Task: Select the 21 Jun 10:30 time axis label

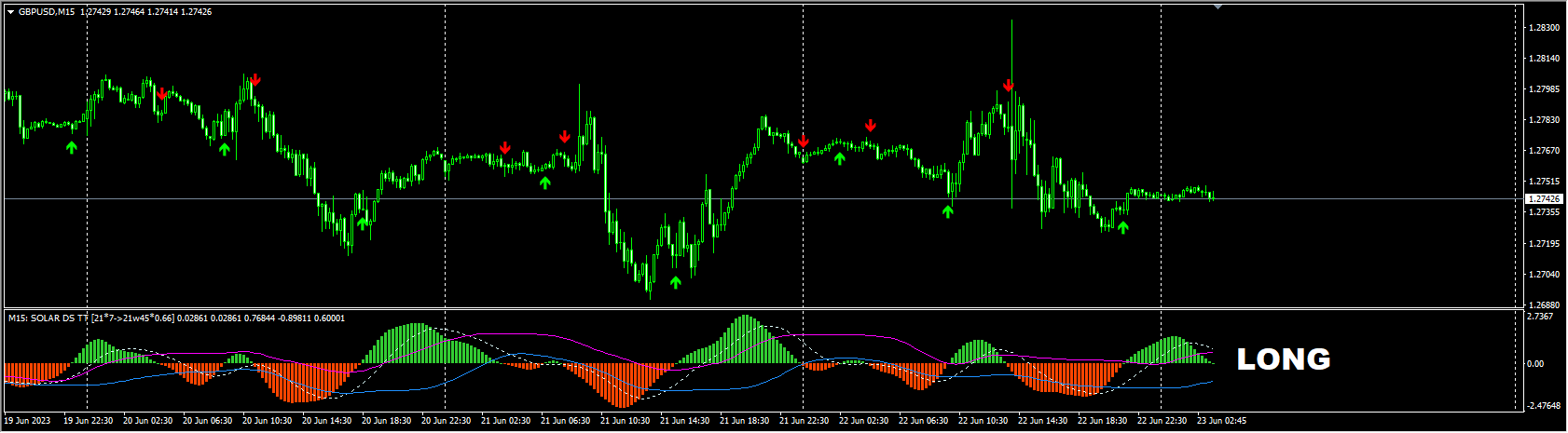Action: tap(625, 421)
